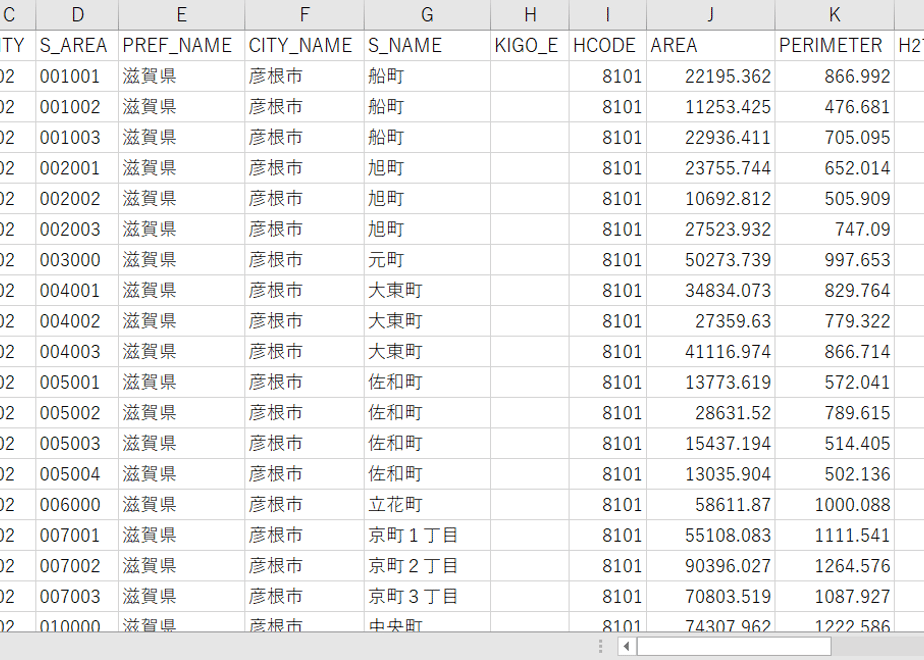Select column I header
The height and width of the screenshot is (660, 924).
tap(608, 15)
